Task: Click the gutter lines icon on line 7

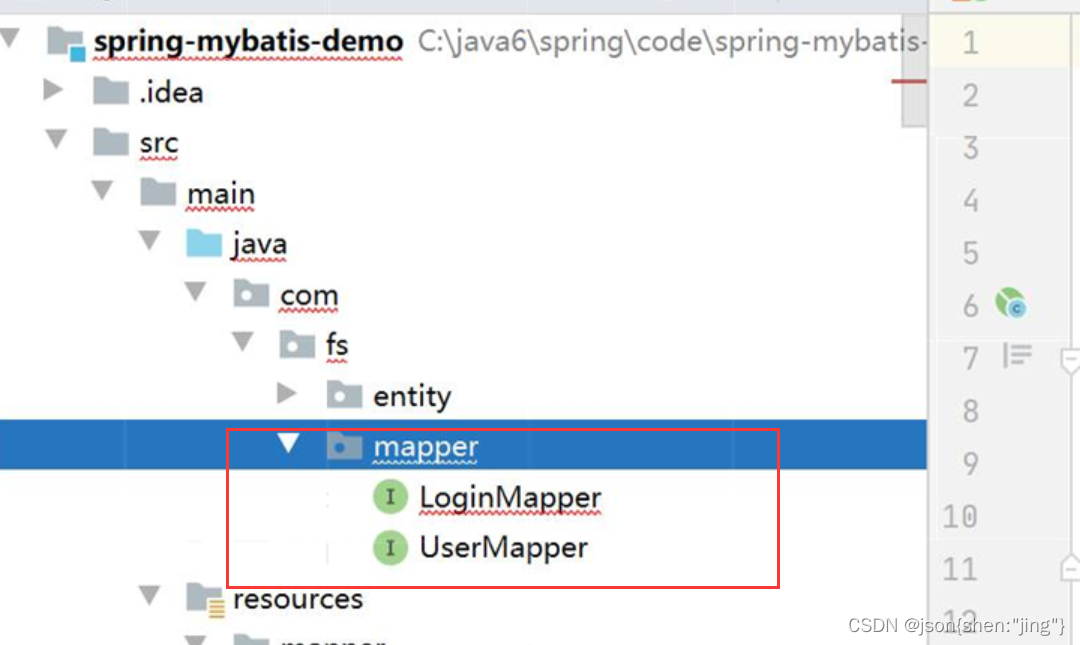Action: (1017, 355)
